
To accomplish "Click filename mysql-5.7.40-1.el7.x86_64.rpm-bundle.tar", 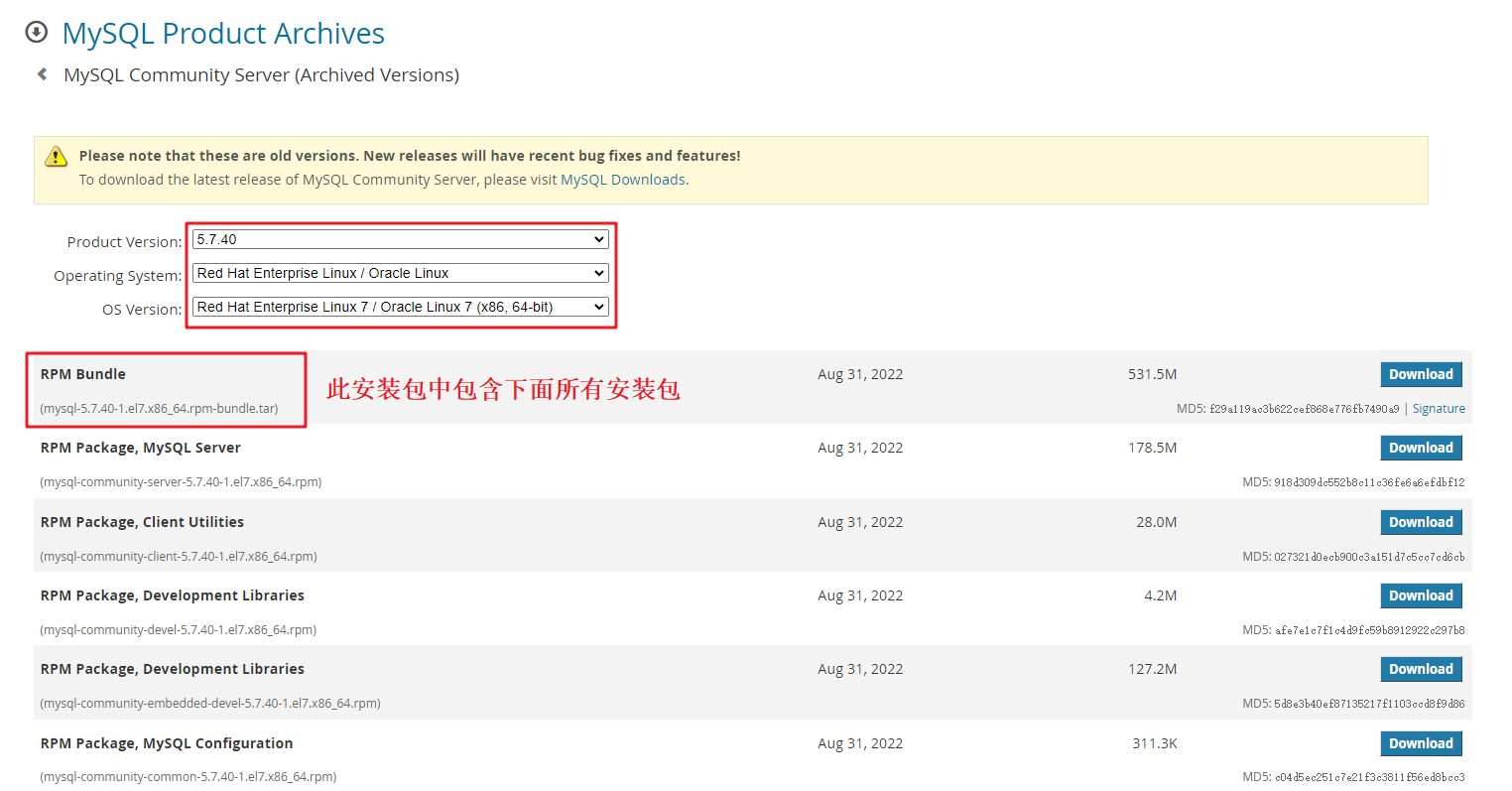I will (x=159, y=409).
